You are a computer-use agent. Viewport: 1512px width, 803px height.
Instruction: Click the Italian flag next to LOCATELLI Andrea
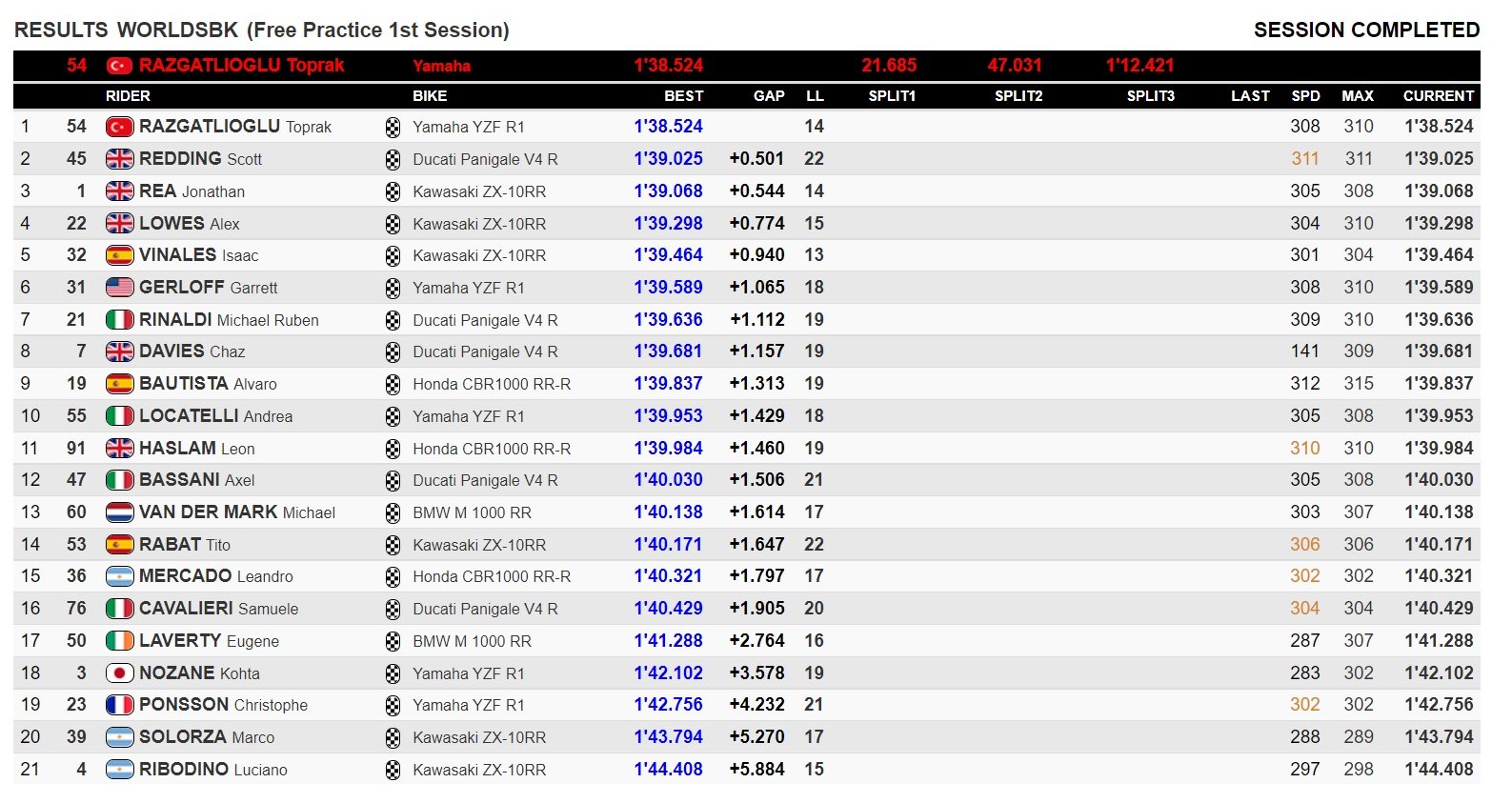[x=119, y=416]
